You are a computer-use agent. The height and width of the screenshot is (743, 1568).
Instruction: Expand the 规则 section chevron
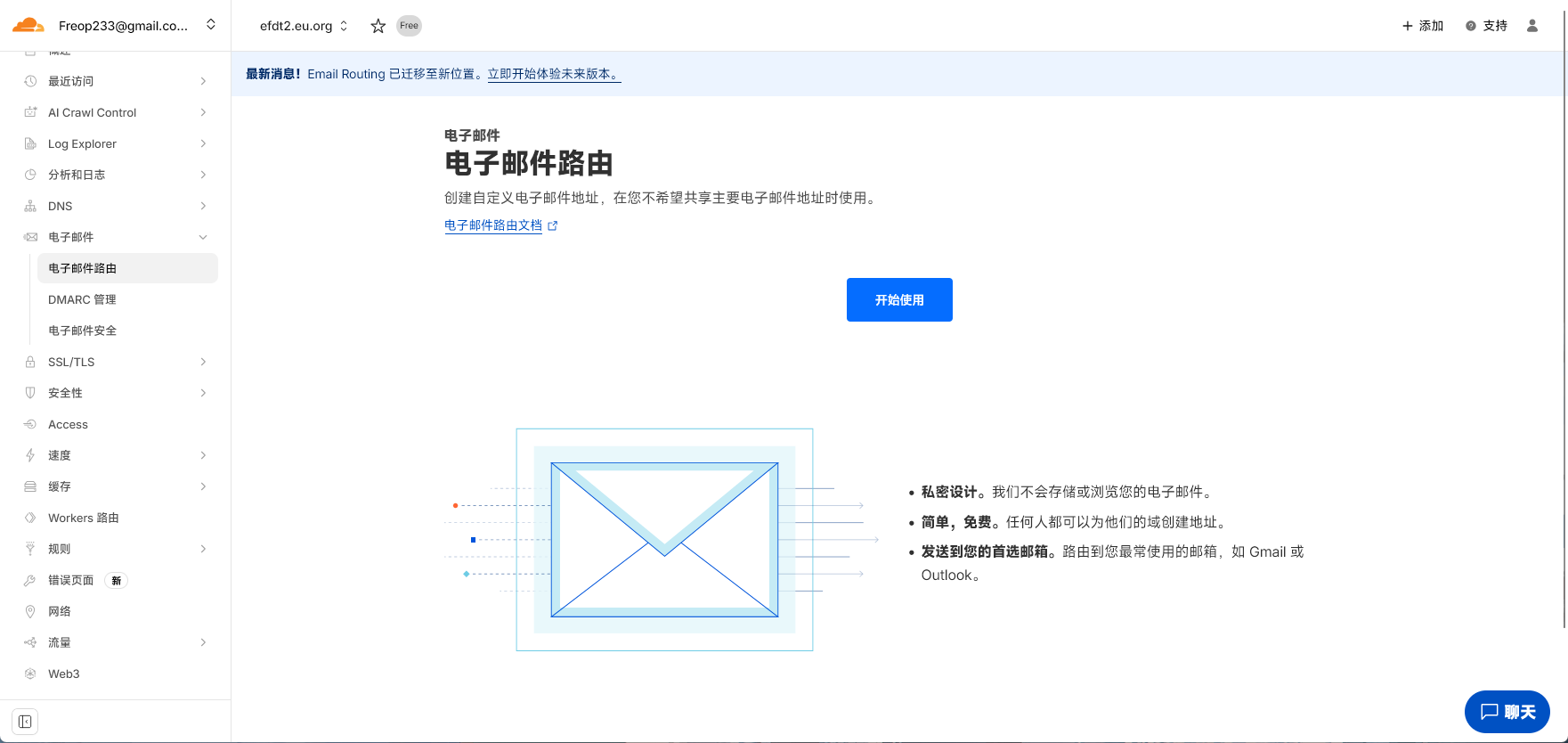pos(203,549)
